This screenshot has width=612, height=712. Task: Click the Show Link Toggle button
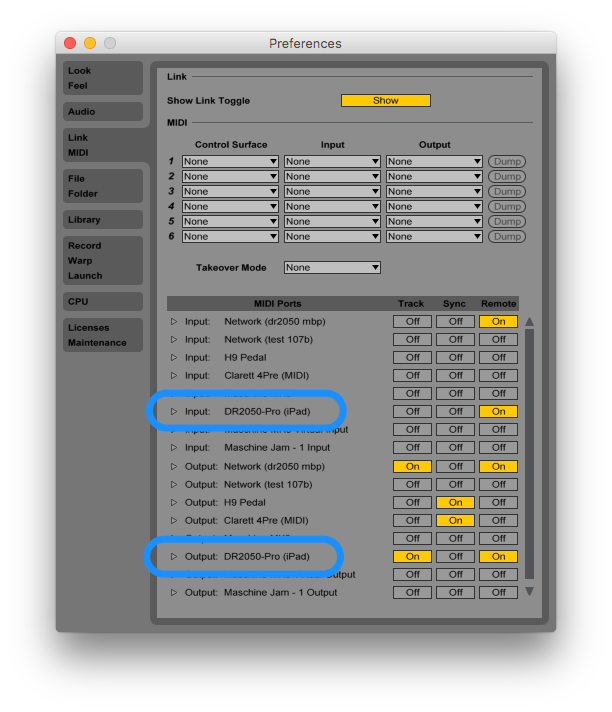pos(385,101)
